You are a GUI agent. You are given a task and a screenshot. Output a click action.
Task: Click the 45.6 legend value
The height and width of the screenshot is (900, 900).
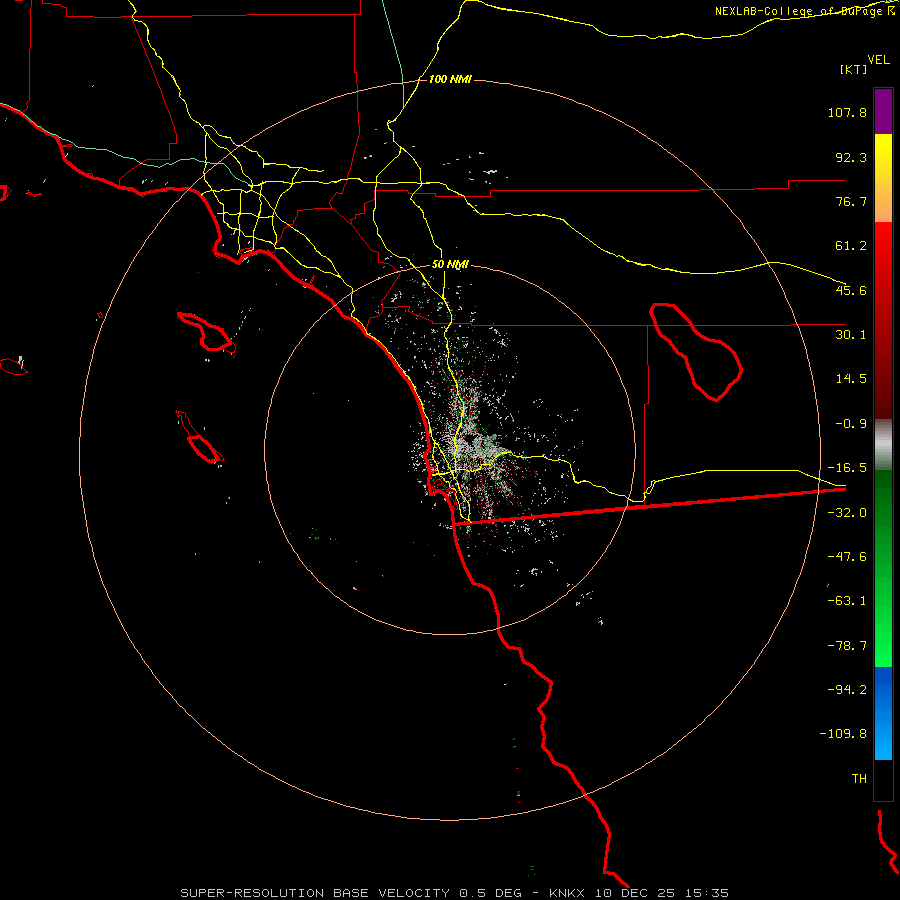(x=851, y=290)
